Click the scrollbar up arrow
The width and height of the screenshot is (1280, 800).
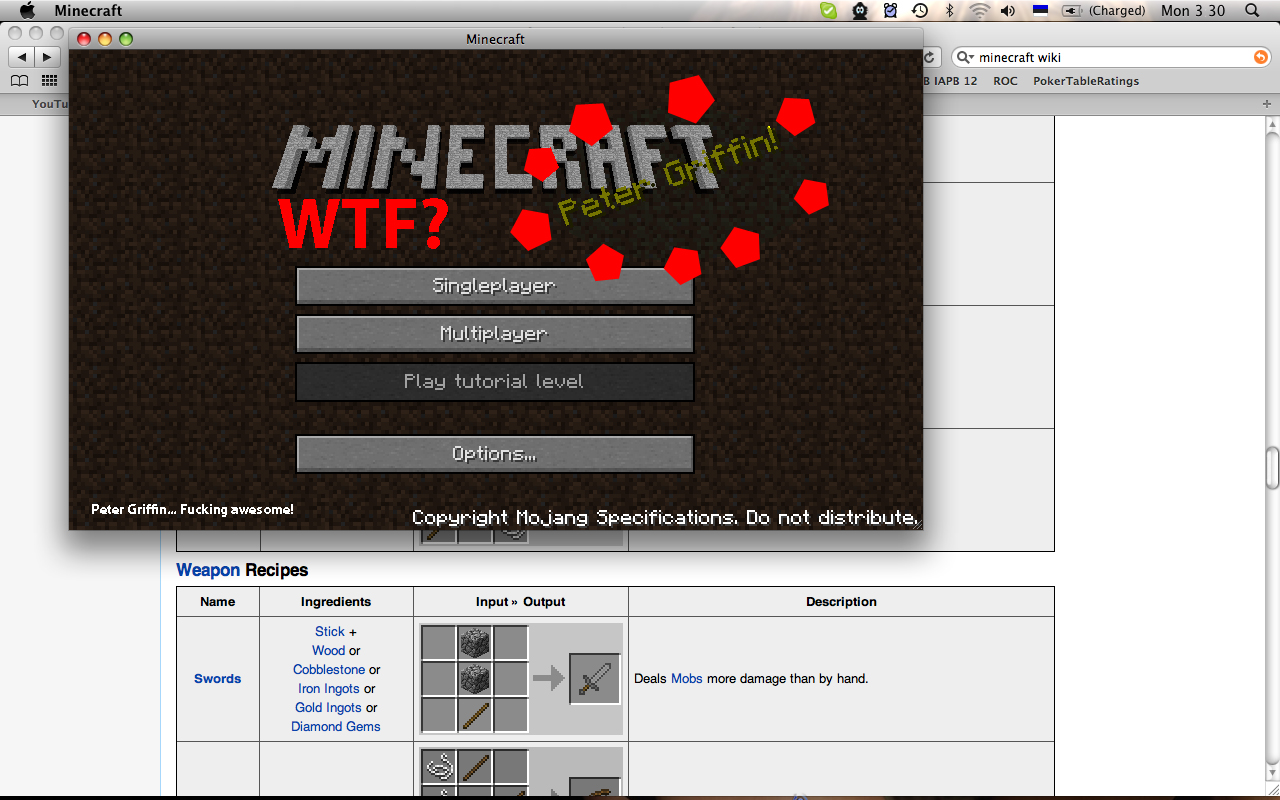click(x=1272, y=124)
